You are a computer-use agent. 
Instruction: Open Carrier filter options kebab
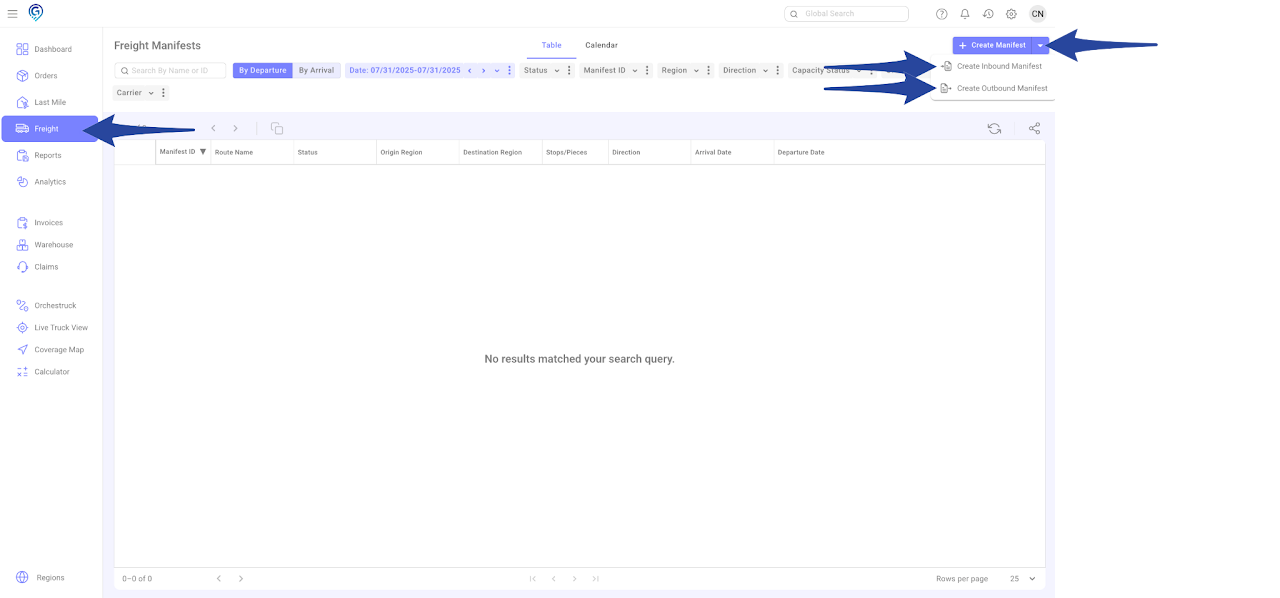164,93
